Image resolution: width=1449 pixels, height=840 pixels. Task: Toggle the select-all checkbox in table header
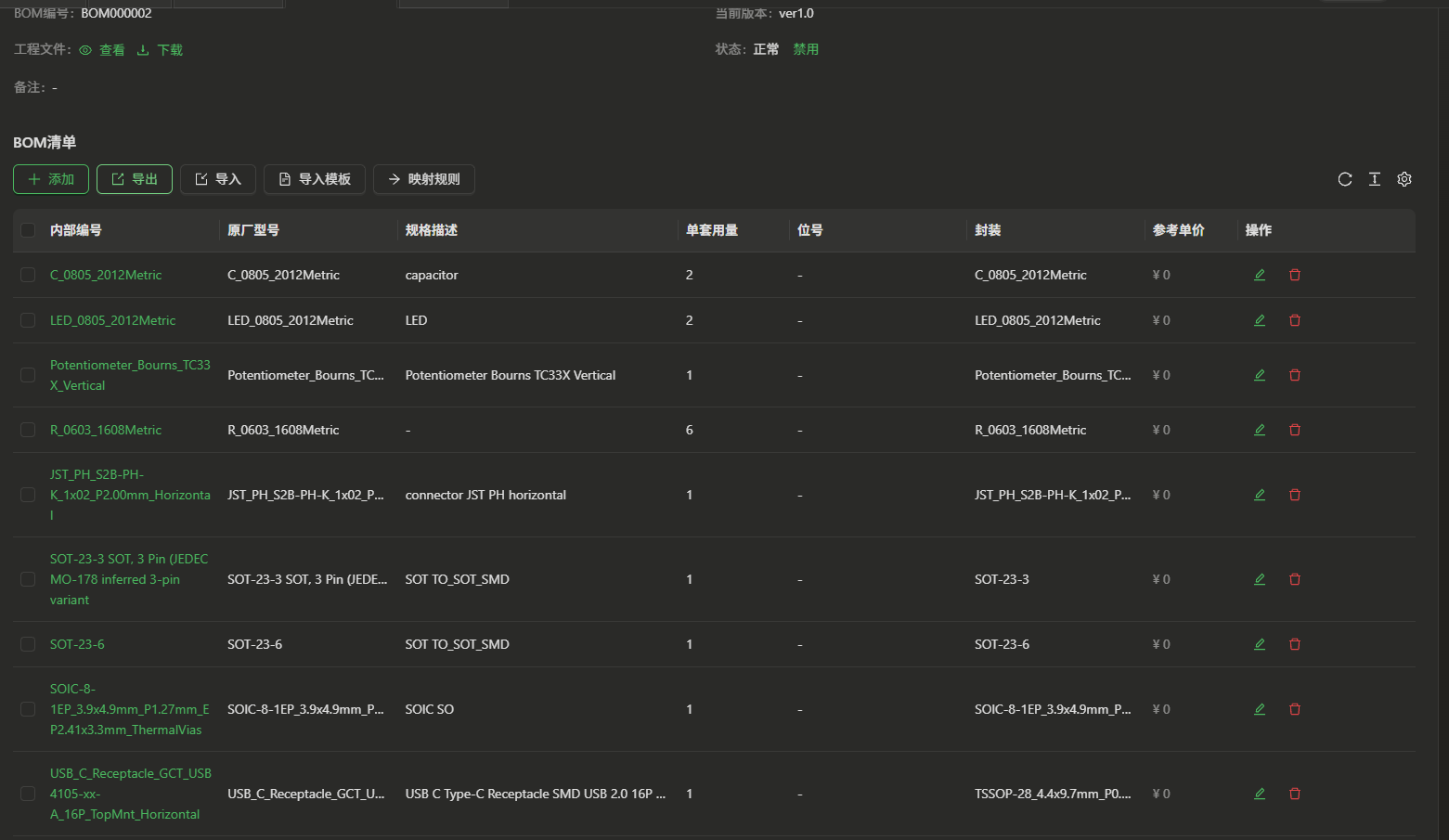point(28,230)
